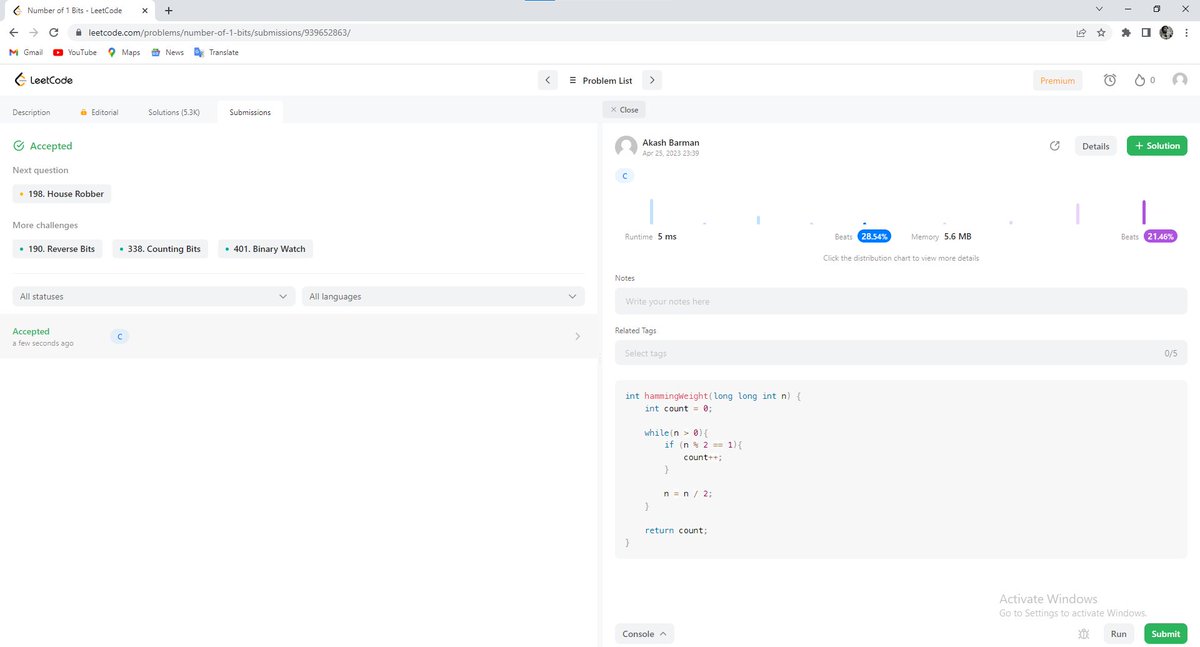Screen dimensions: 1200x647
Task: Click the address bar URL
Action: pyautogui.click(x=218, y=32)
